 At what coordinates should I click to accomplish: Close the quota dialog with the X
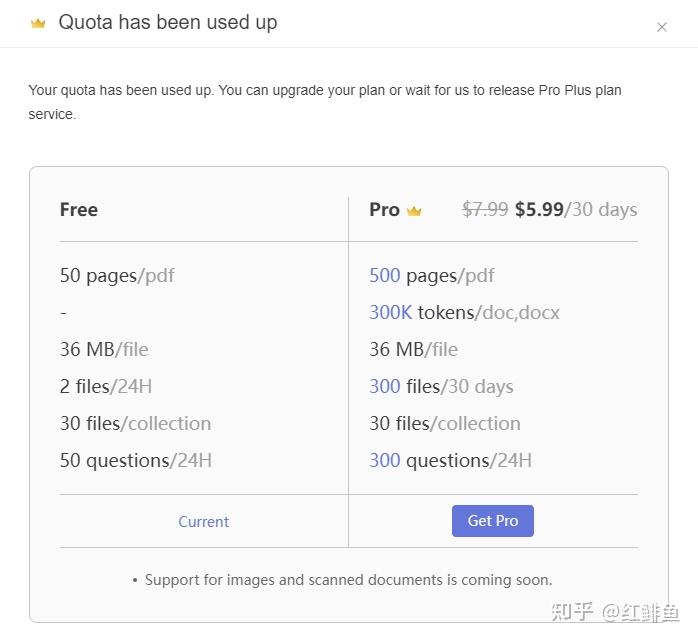coord(661,27)
